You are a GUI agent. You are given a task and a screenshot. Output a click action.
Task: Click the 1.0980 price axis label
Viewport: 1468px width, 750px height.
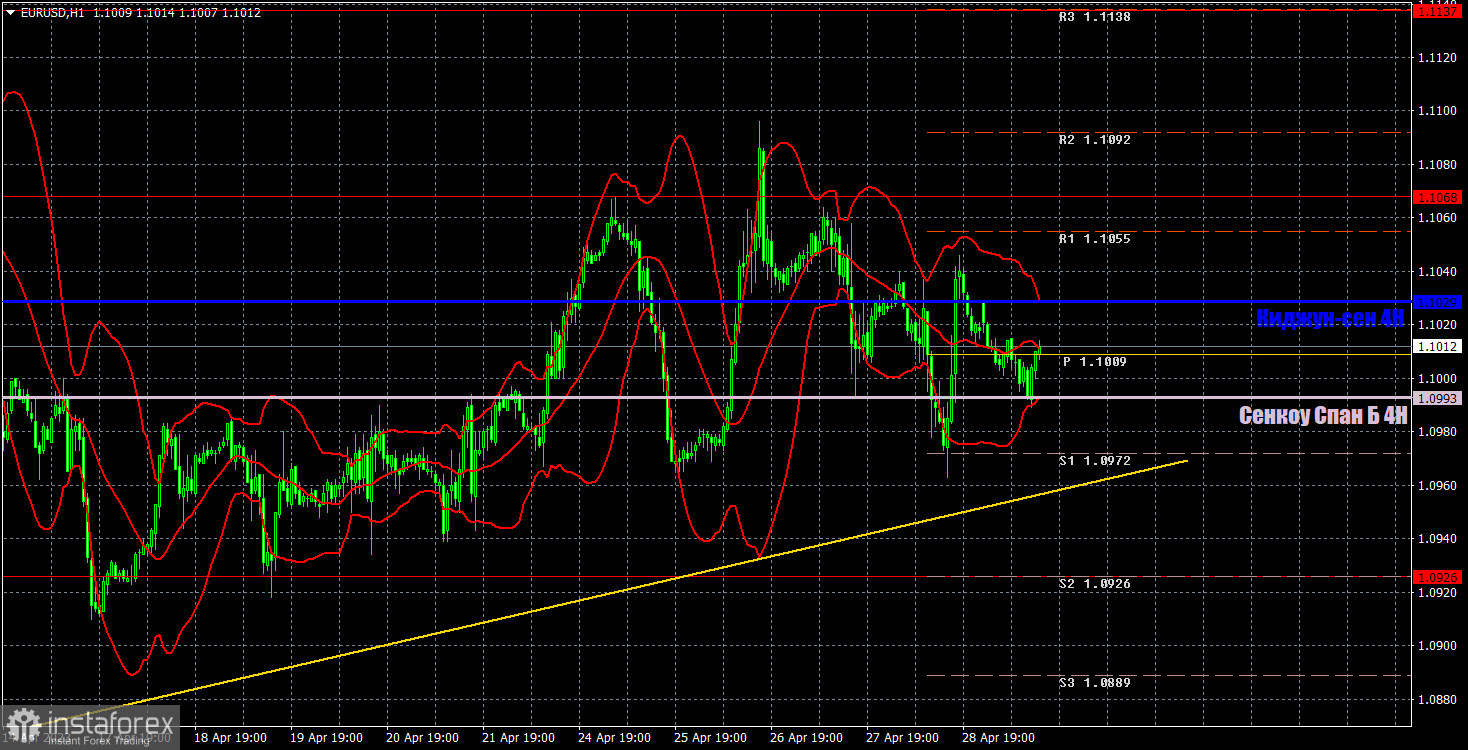(x=1436, y=432)
